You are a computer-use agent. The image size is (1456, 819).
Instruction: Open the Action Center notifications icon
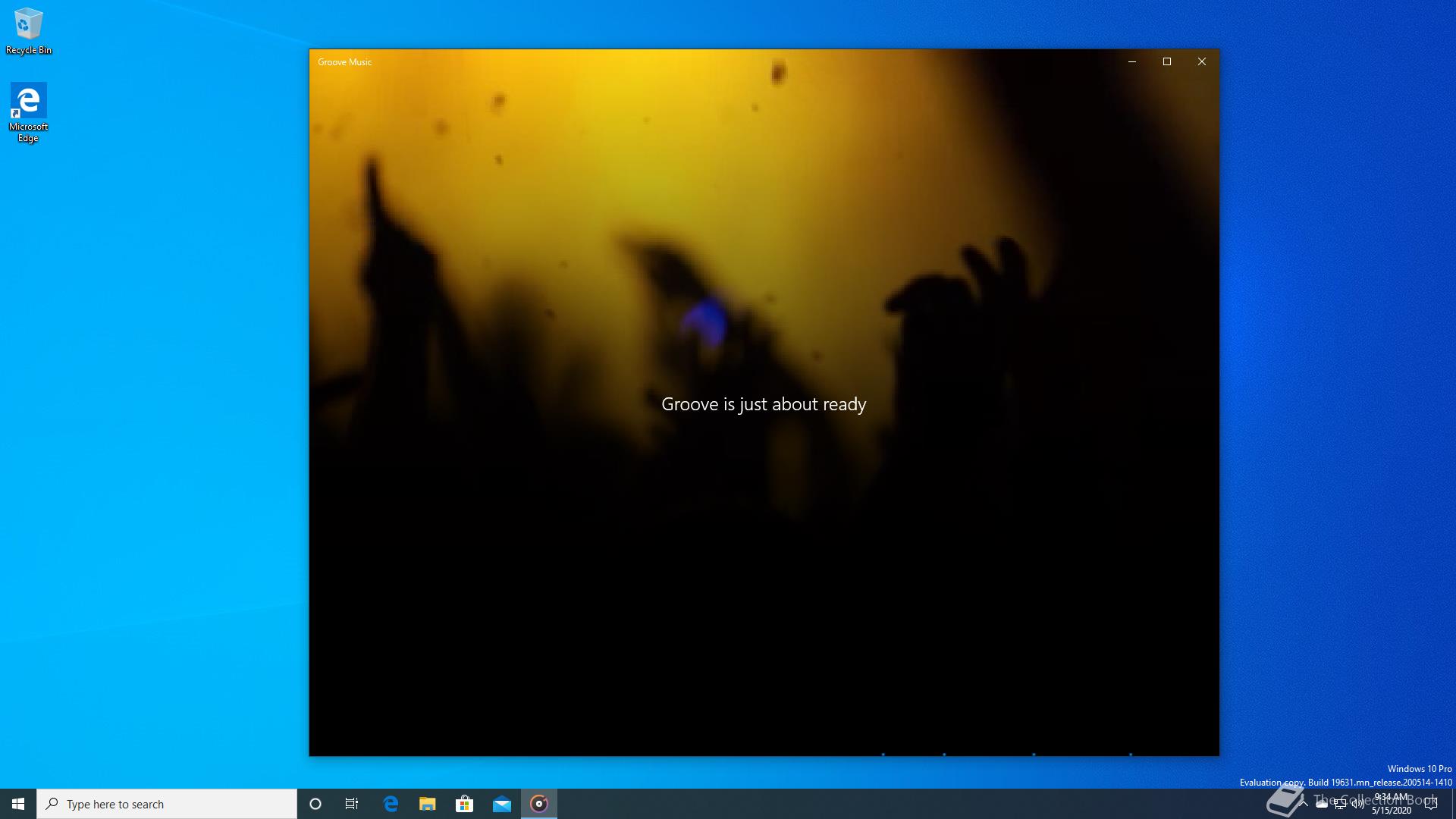coord(1431,804)
